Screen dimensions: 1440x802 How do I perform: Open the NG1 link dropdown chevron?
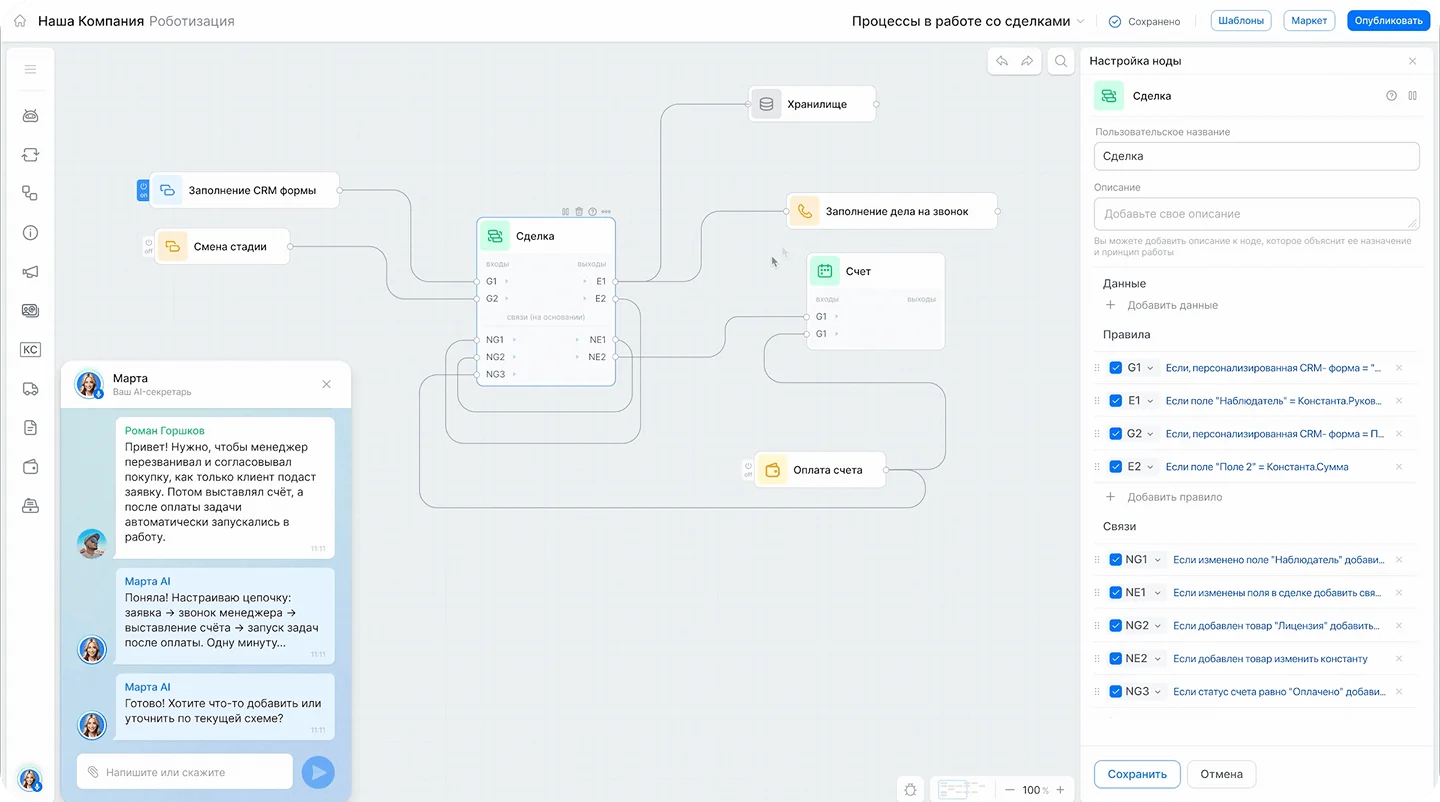click(x=1158, y=560)
